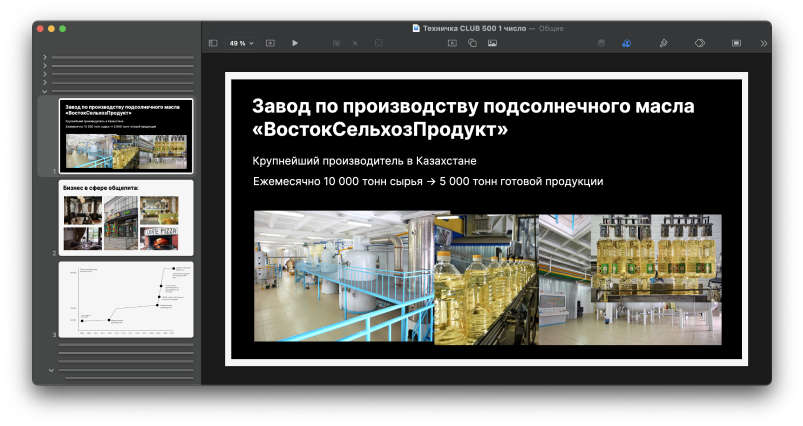Click the slide title 'Завод по производству подсолнечного масла'
Image resolution: width=803 pixels, height=426 pixels.
coord(473,106)
